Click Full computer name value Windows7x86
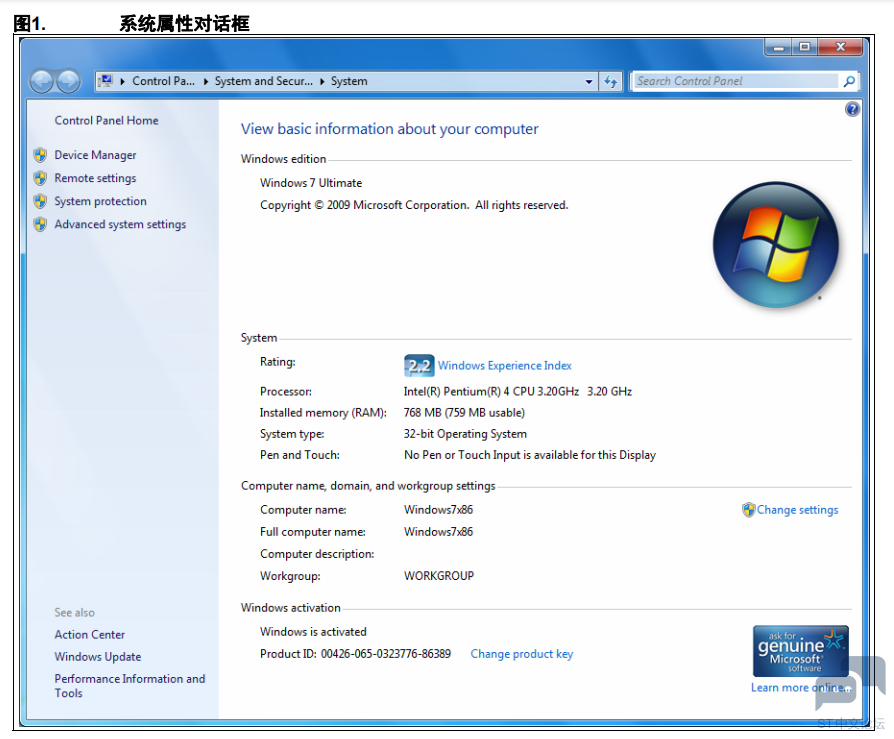894x739 pixels. click(438, 532)
